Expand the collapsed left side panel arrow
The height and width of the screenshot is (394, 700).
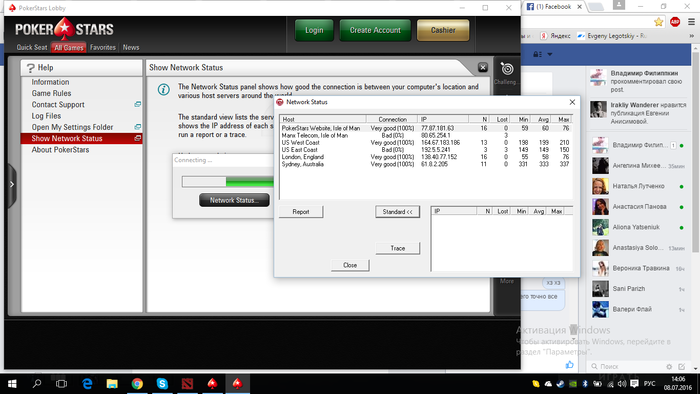coord(12,185)
